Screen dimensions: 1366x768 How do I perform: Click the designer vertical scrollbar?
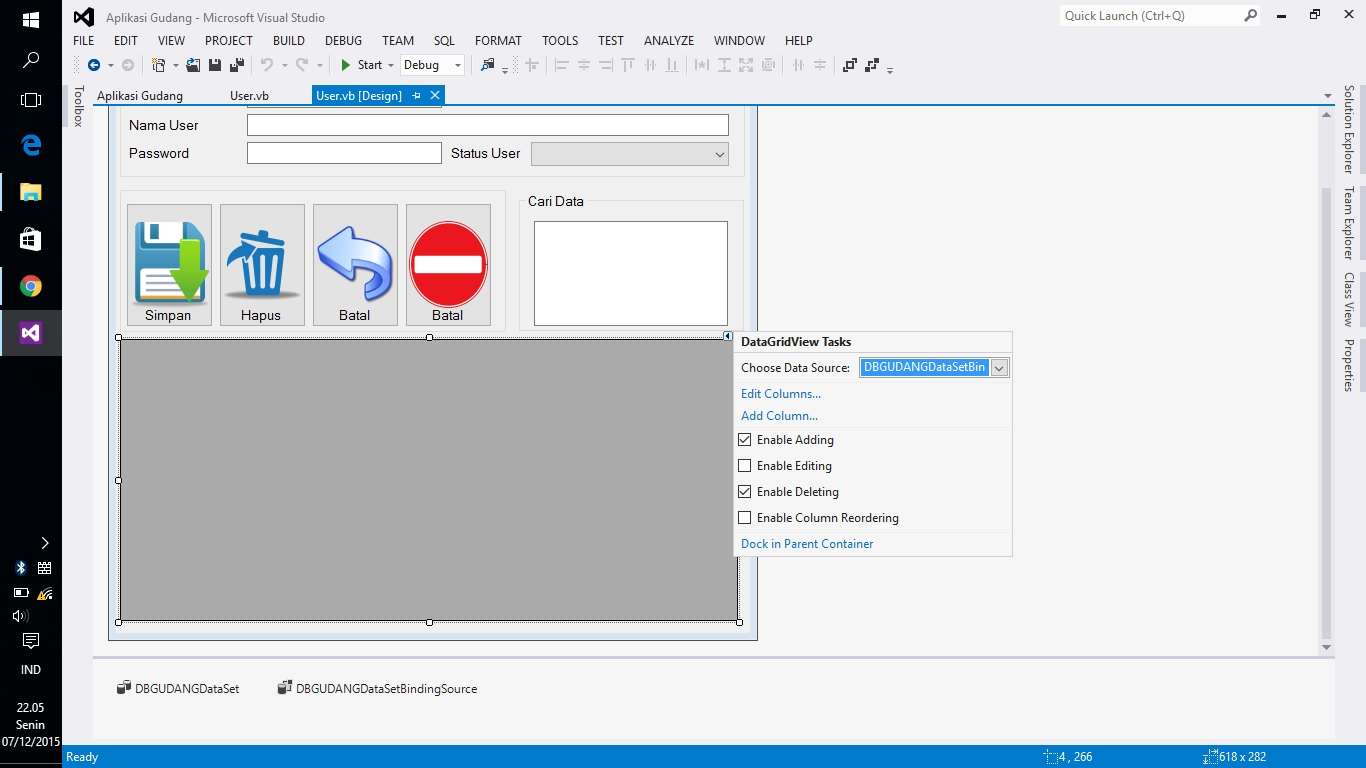pos(1327,380)
